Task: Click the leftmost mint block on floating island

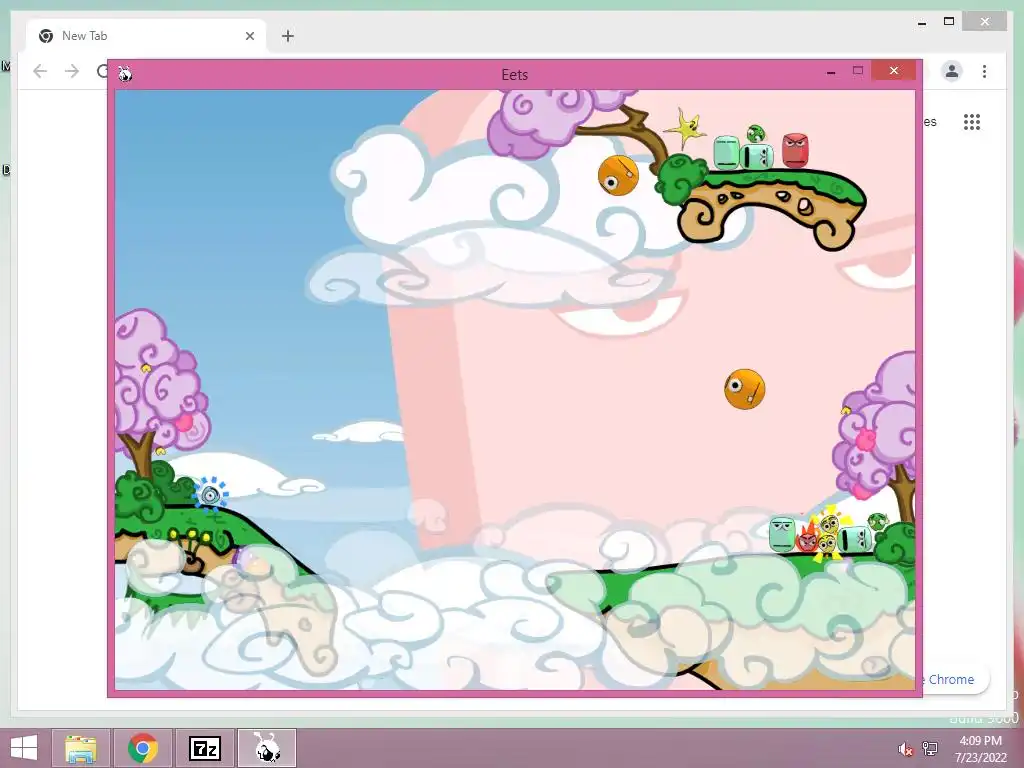Action: click(726, 153)
